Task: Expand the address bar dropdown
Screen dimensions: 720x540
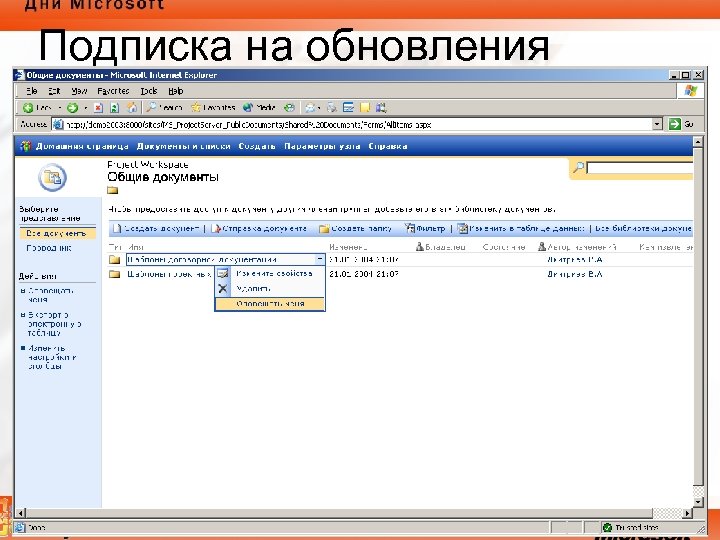Action: tap(658, 124)
